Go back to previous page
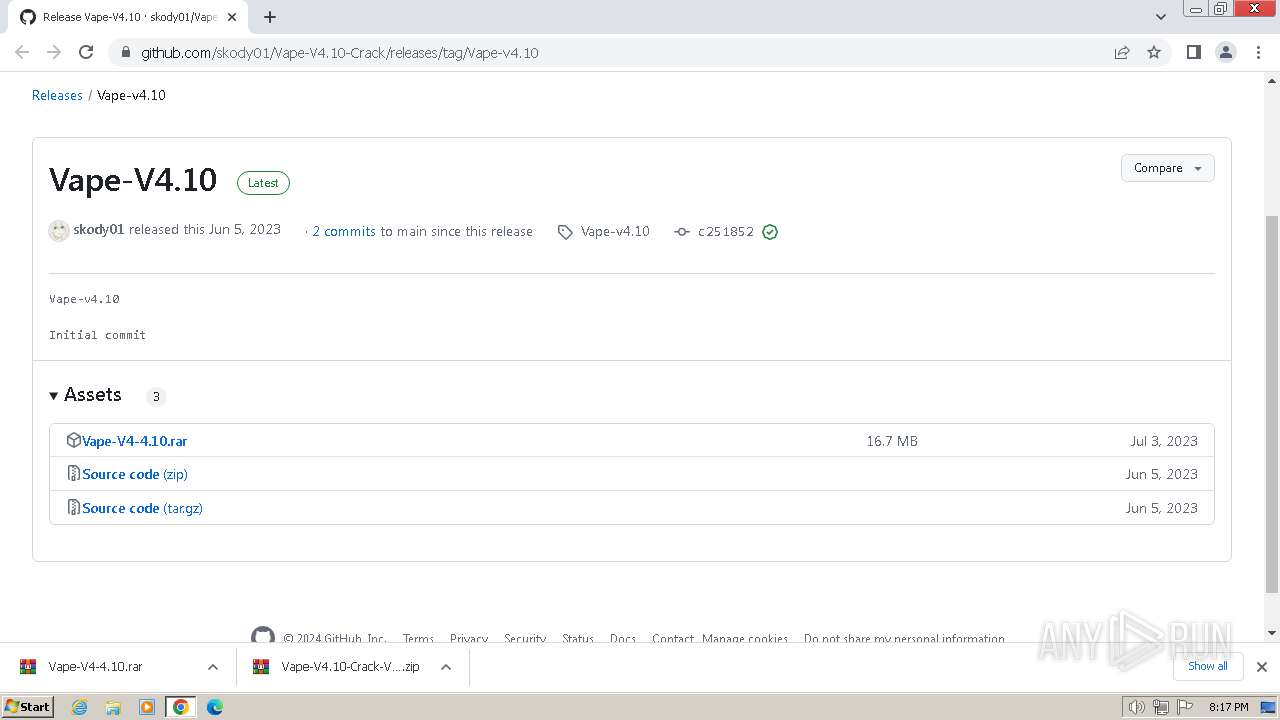 click(22, 52)
